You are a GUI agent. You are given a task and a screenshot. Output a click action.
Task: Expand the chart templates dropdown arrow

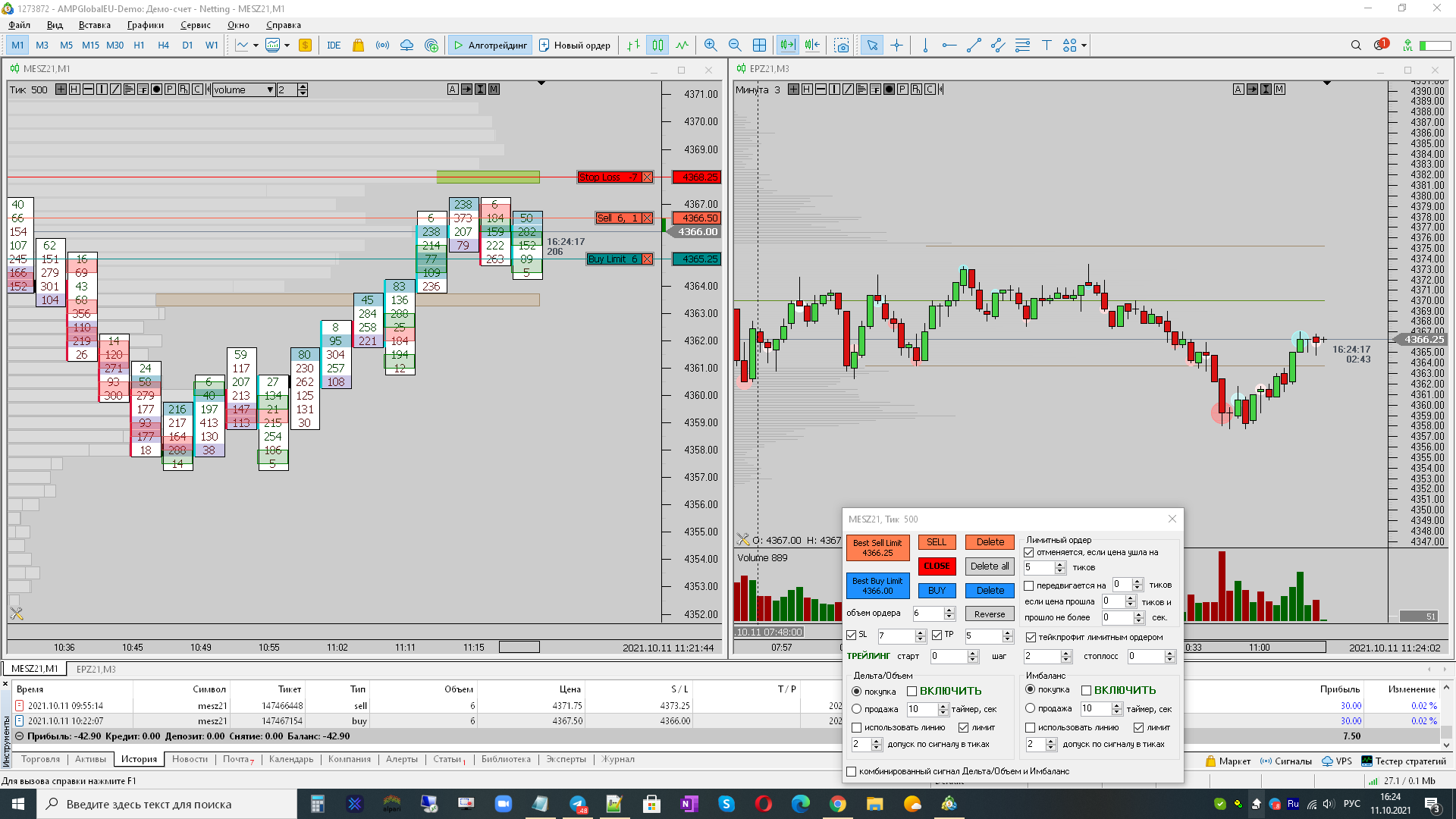coord(287,45)
